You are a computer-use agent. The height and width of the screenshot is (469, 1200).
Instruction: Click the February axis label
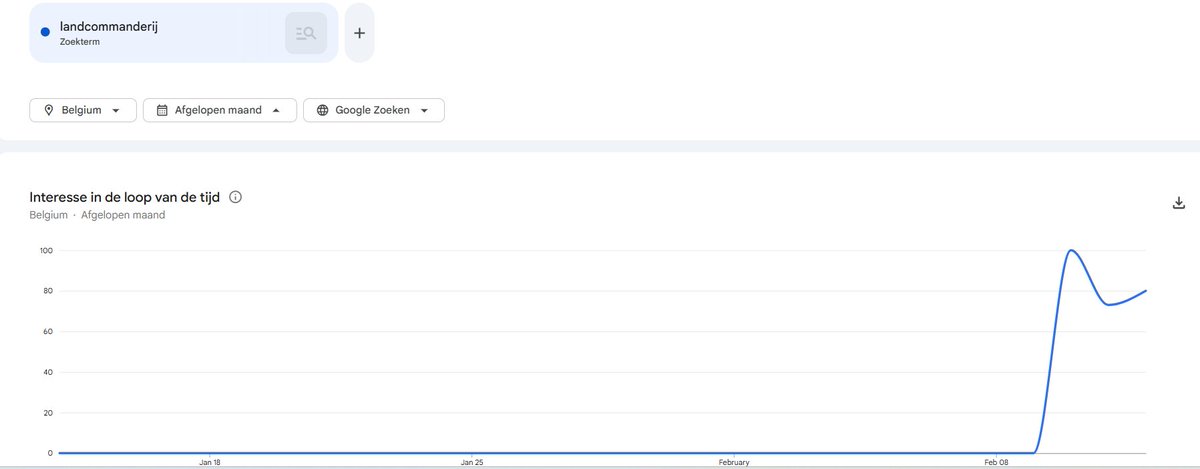(x=734, y=463)
